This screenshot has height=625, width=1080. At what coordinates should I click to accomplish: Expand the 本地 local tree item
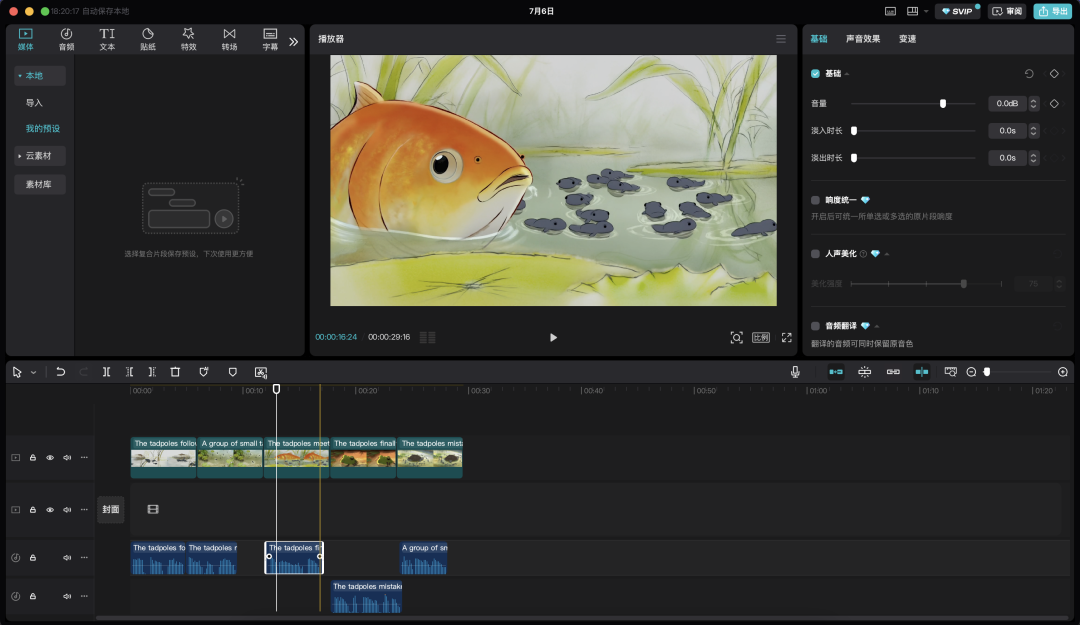coord(39,76)
